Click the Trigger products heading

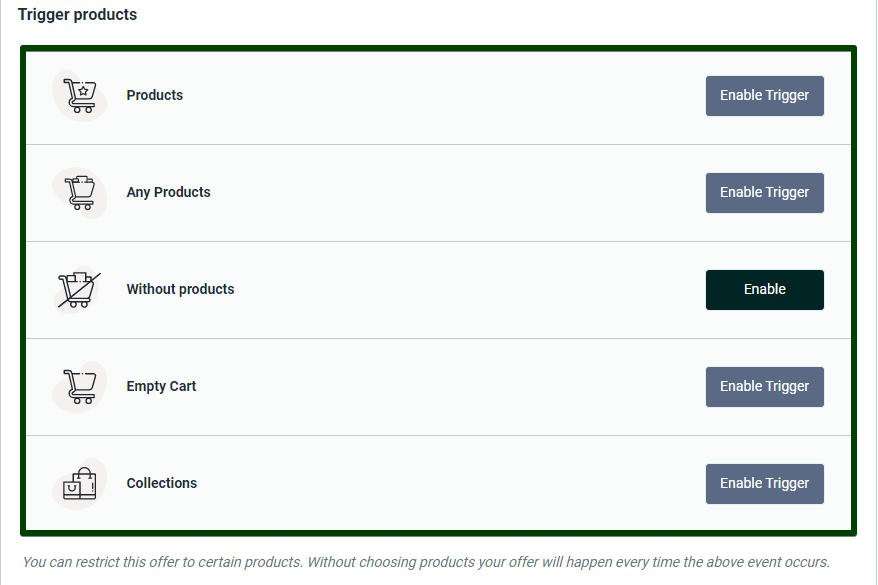coord(77,15)
